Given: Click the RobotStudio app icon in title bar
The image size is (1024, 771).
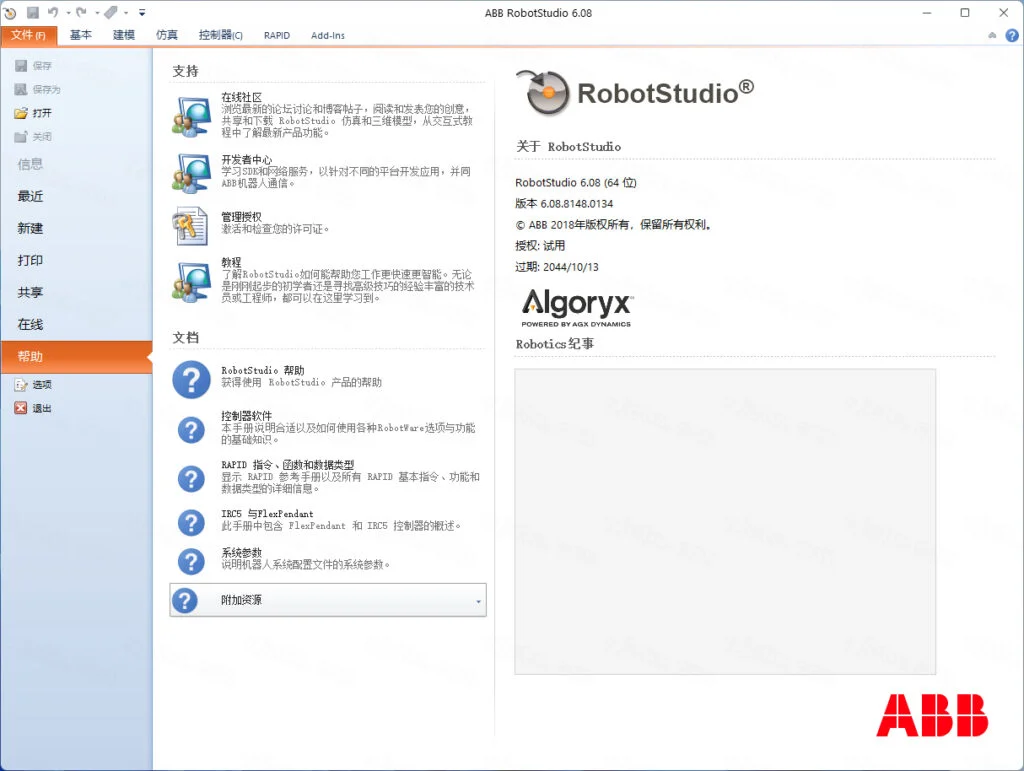Looking at the screenshot, I should pyautogui.click(x=10, y=12).
